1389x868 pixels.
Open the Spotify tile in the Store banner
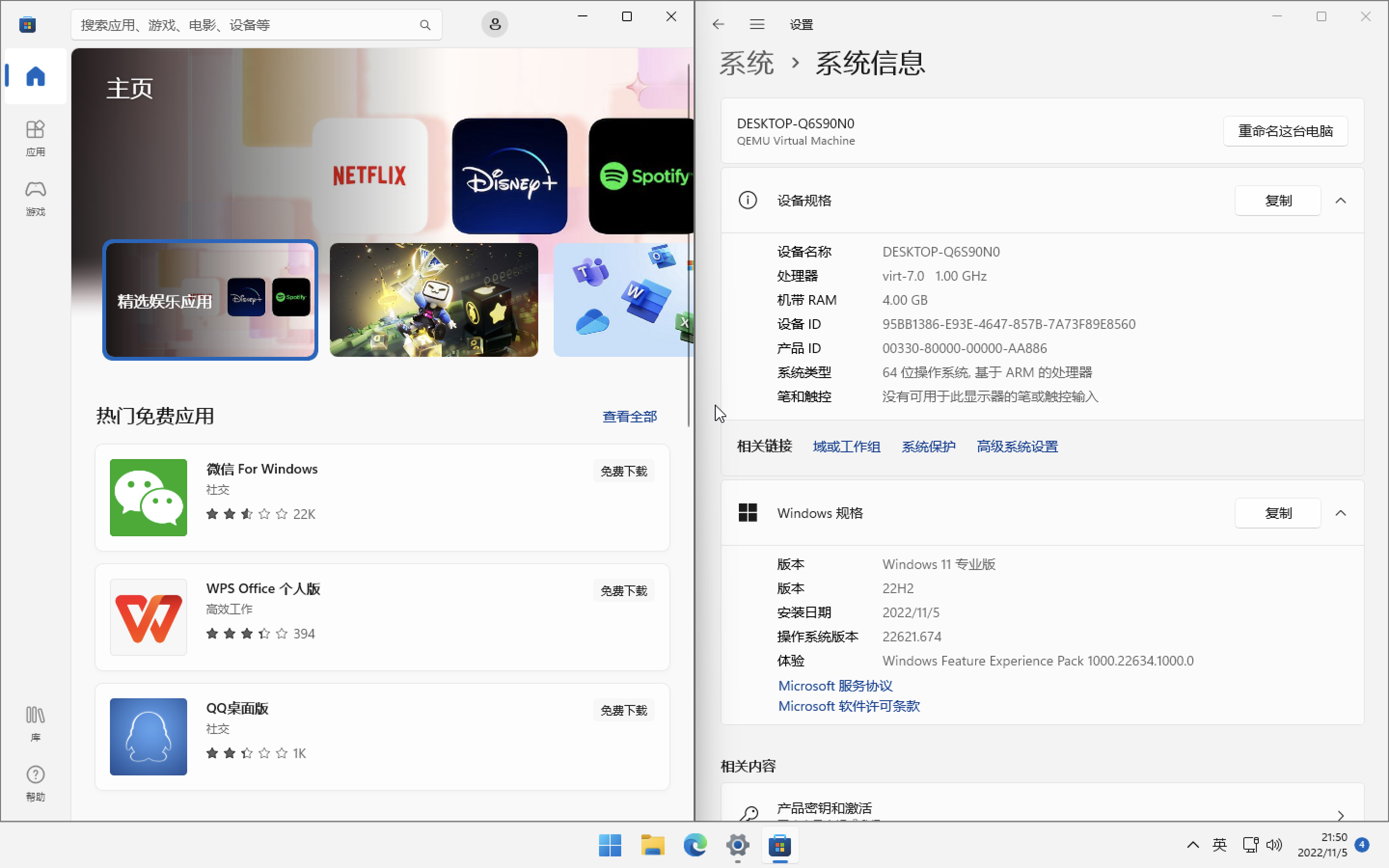pos(641,176)
